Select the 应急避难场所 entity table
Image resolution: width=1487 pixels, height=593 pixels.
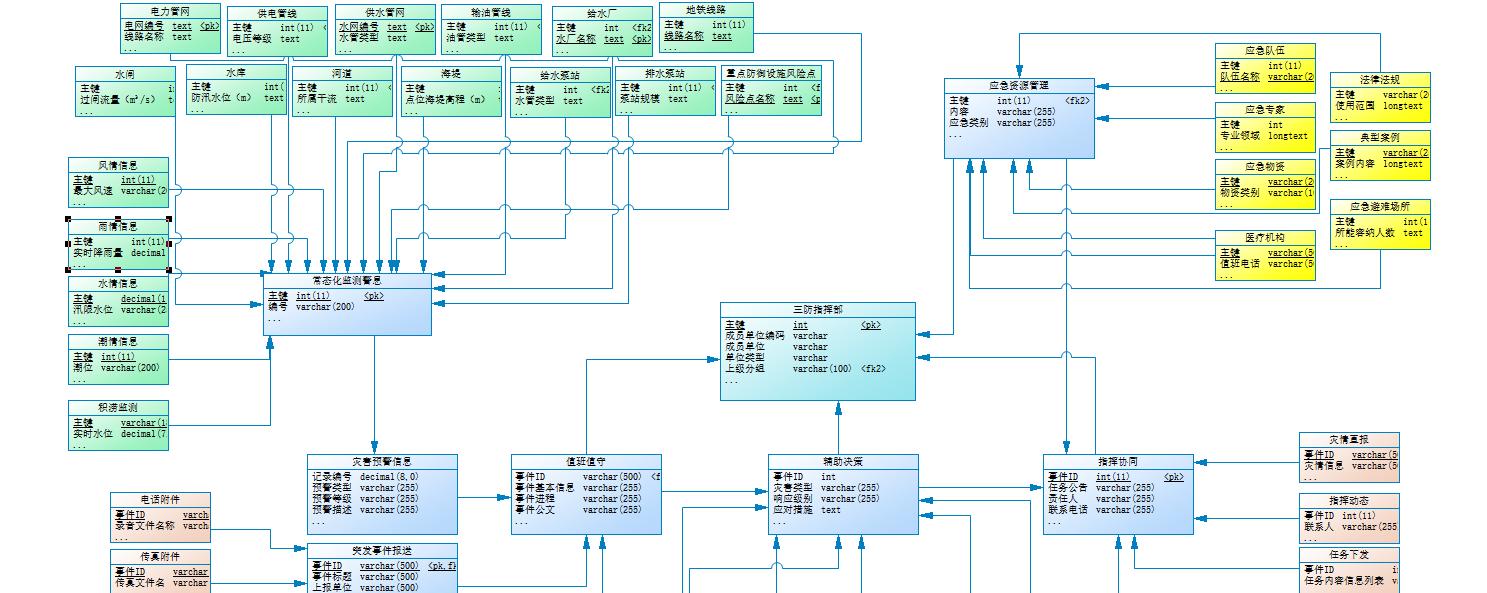coord(1380,224)
